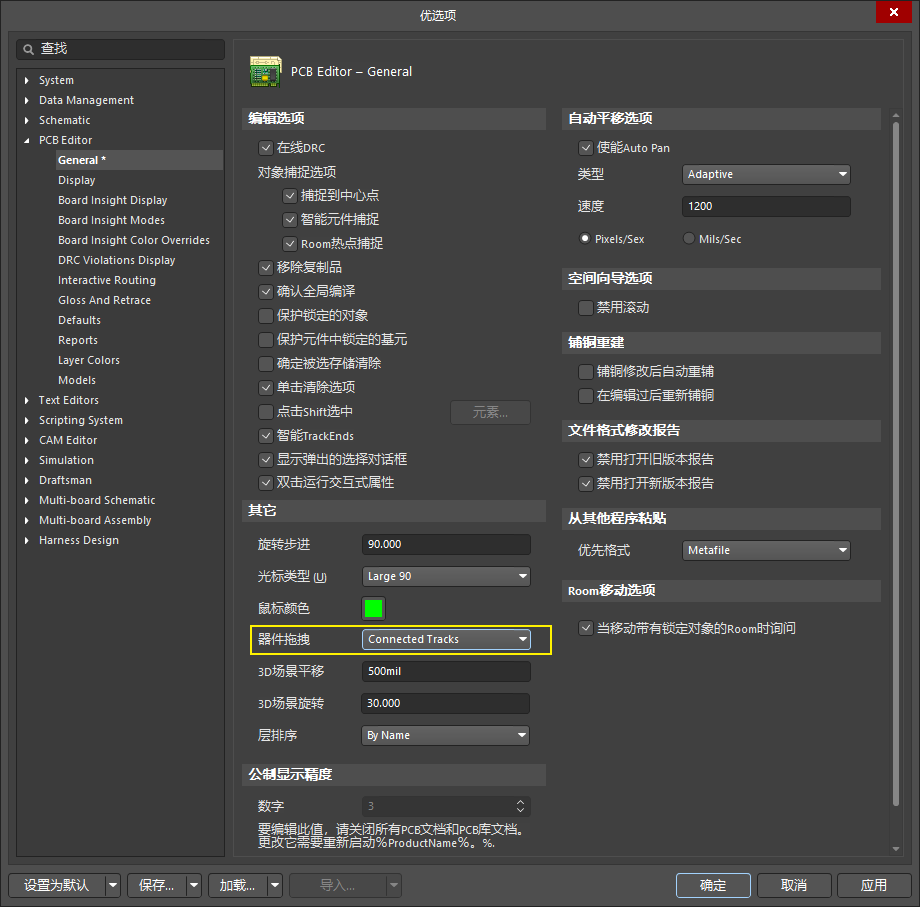
Task: Select the Mils/Sec radio button
Action: (x=689, y=239)
